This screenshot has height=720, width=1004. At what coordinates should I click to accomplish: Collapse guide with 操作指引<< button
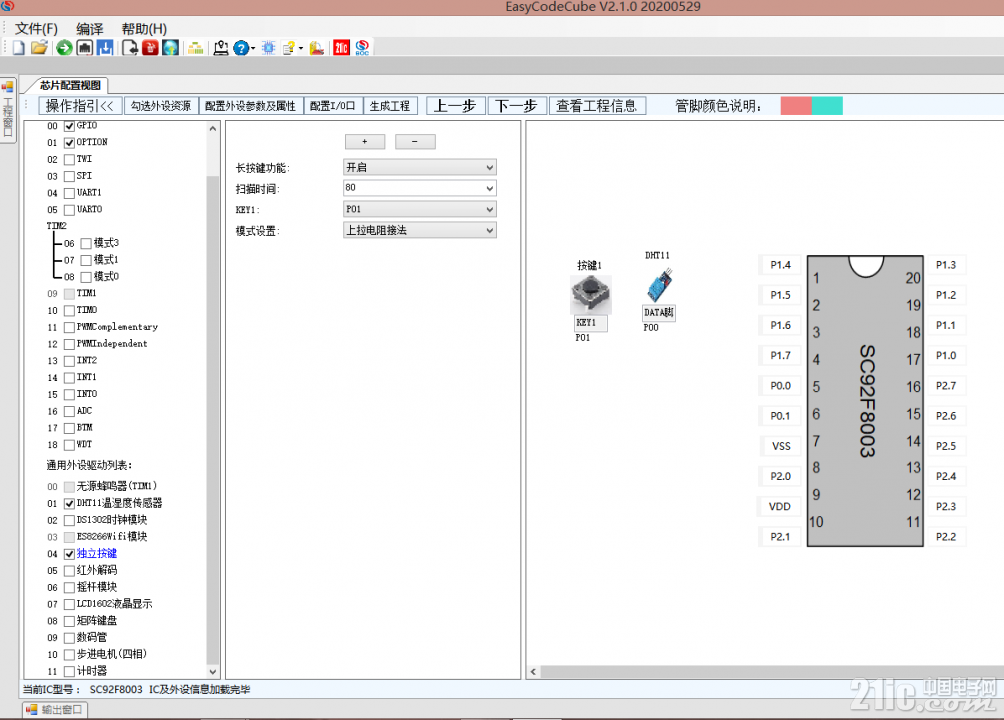[x=80, y=106]
